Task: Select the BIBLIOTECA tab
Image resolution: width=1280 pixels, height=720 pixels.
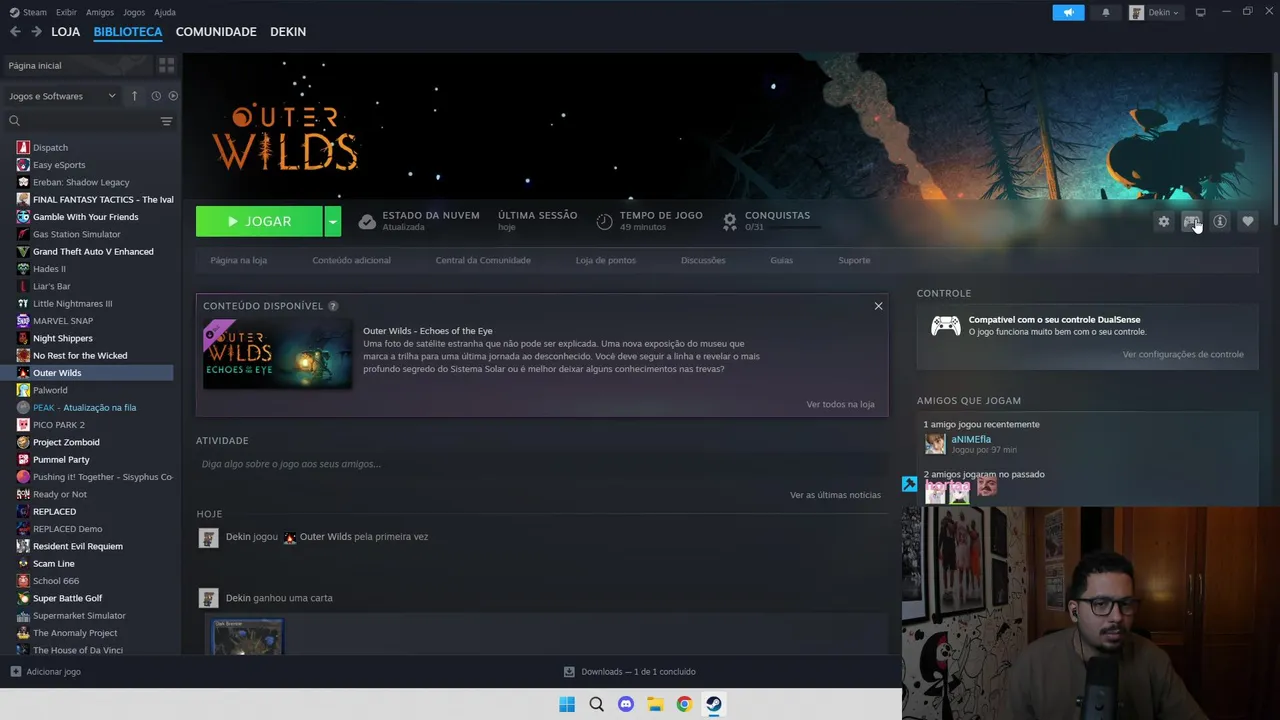Action: point(128,32)
